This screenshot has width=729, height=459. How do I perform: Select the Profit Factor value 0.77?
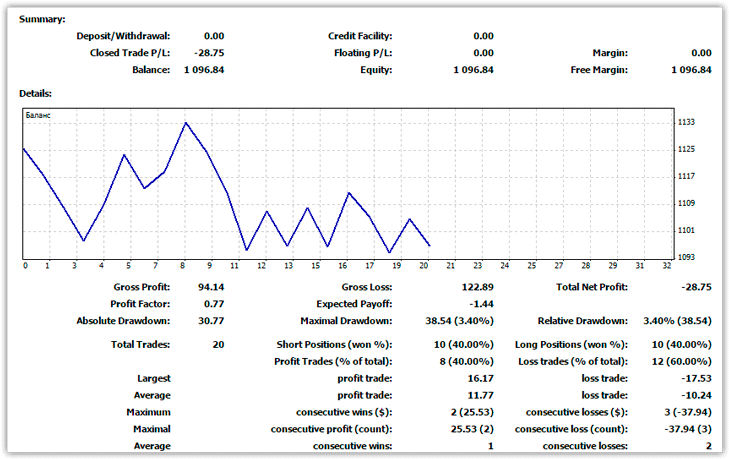point(212,304)
